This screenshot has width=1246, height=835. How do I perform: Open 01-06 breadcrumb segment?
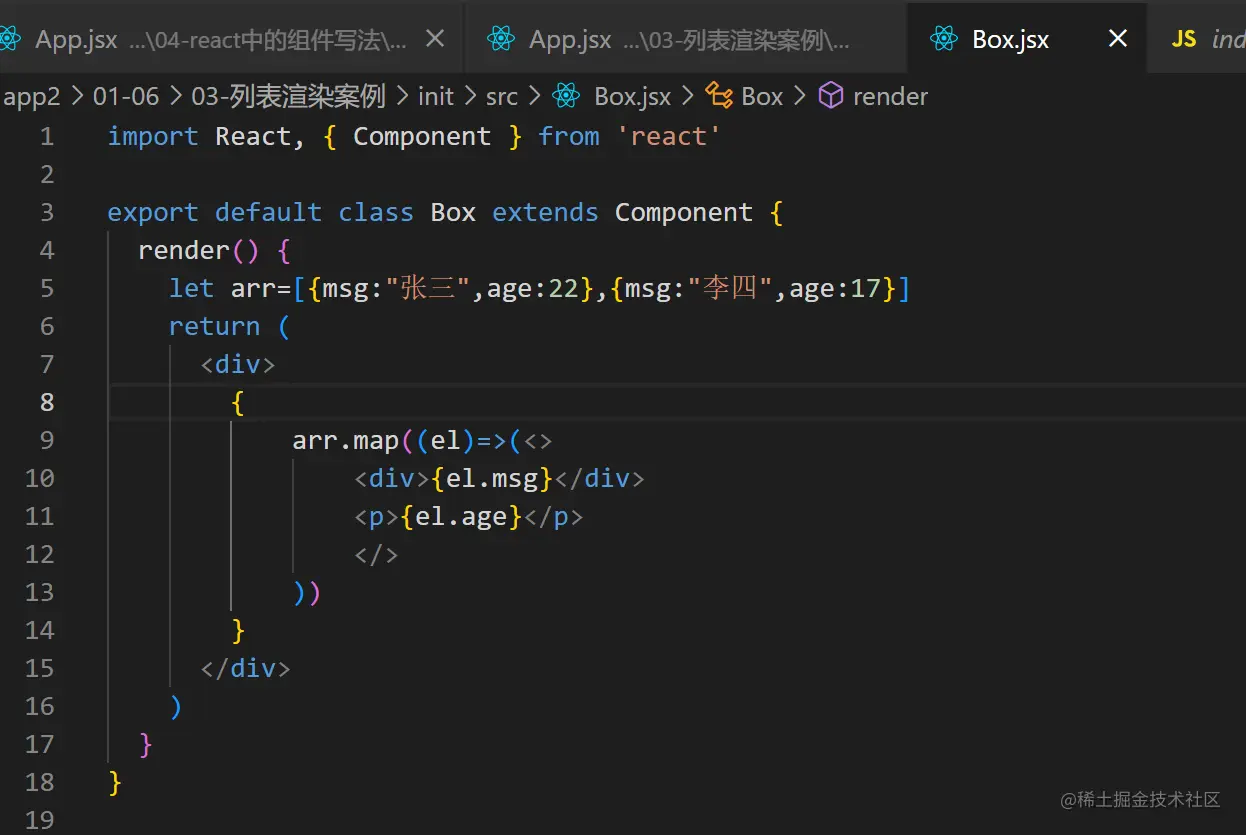pos(126,96)
